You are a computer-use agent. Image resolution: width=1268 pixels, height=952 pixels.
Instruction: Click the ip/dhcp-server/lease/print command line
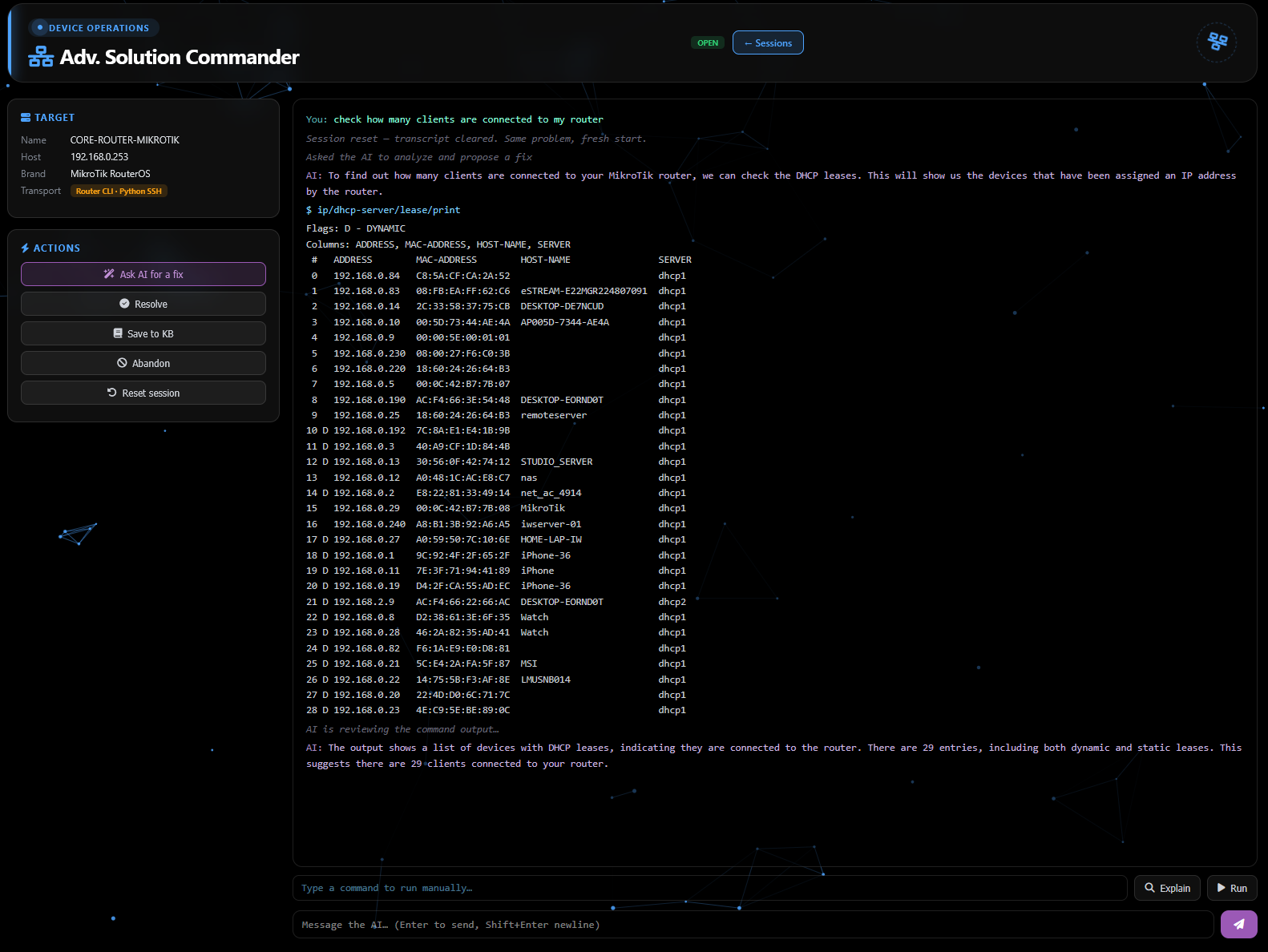[x=383, y=210]
